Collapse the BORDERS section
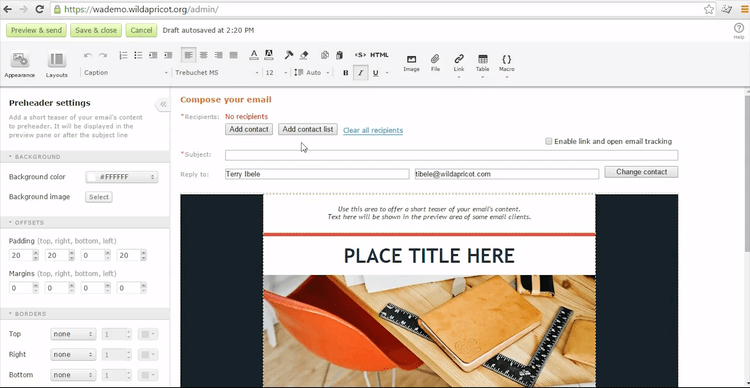This screenshot has width=750, height=388. click(85, 314)
